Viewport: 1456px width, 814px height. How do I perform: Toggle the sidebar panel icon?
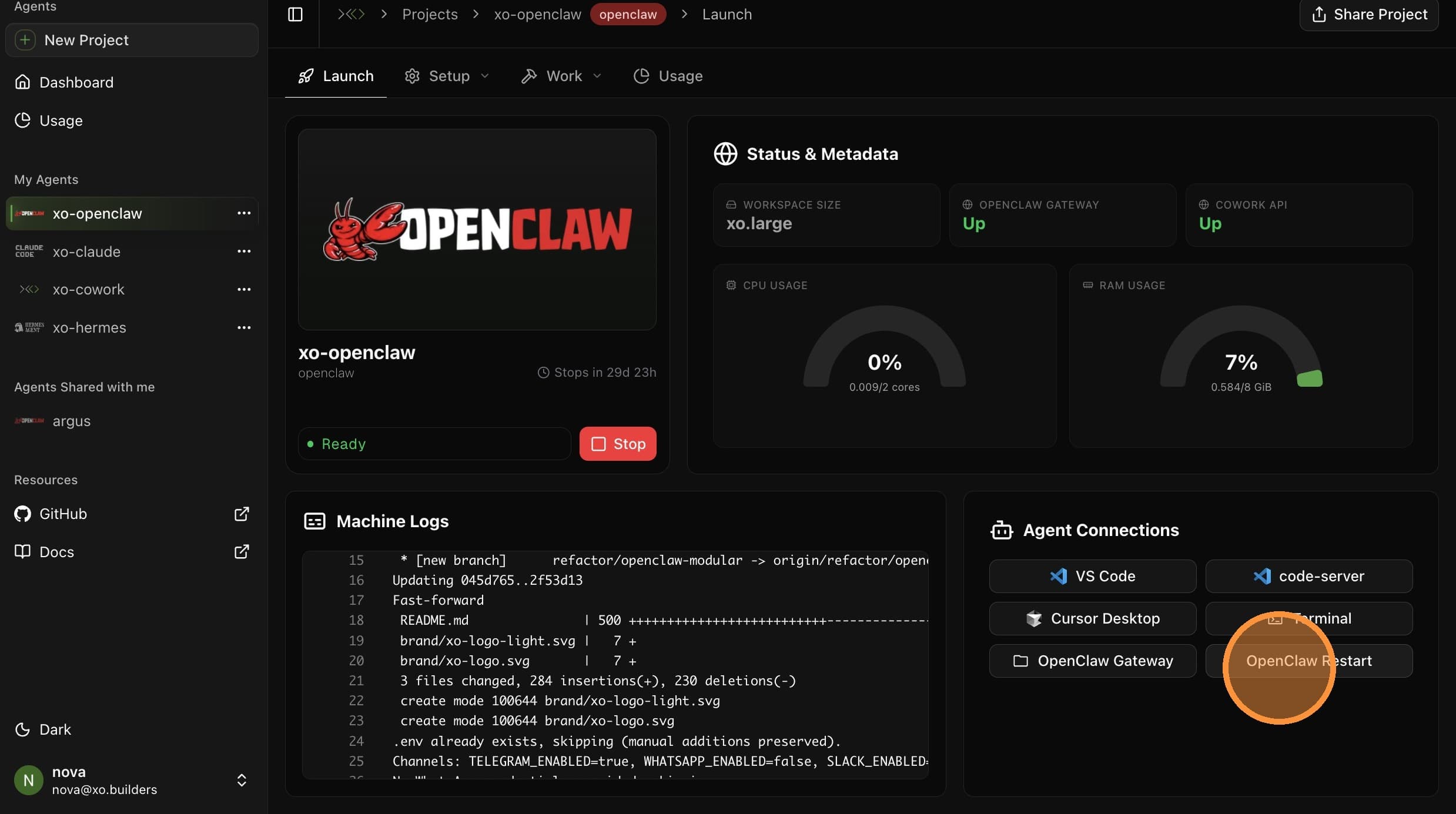[295, 14]
